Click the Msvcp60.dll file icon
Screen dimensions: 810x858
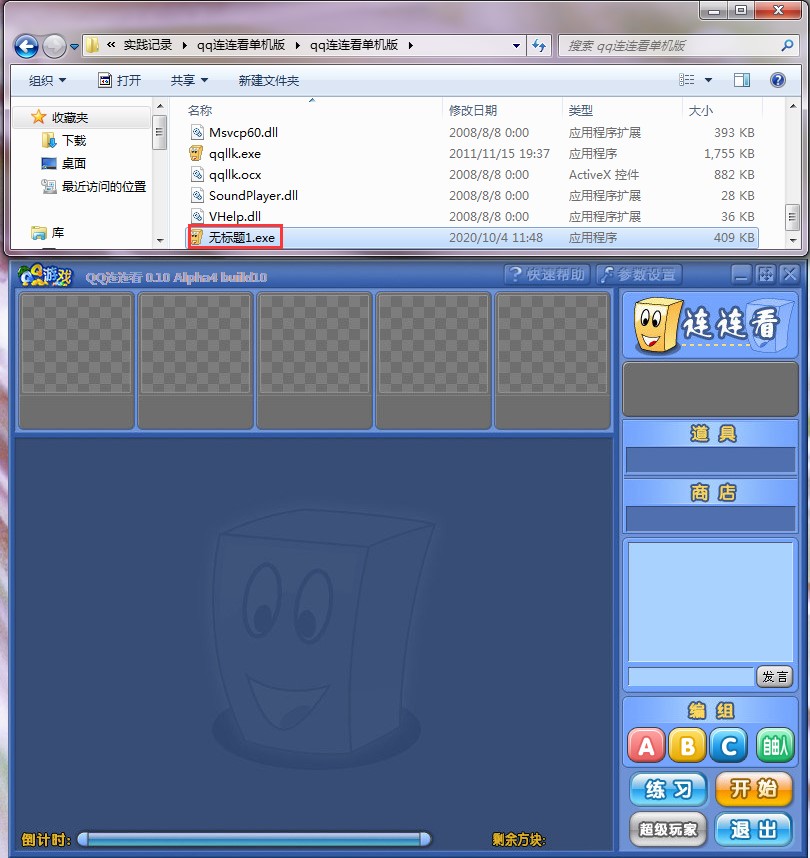click(196, 132)
